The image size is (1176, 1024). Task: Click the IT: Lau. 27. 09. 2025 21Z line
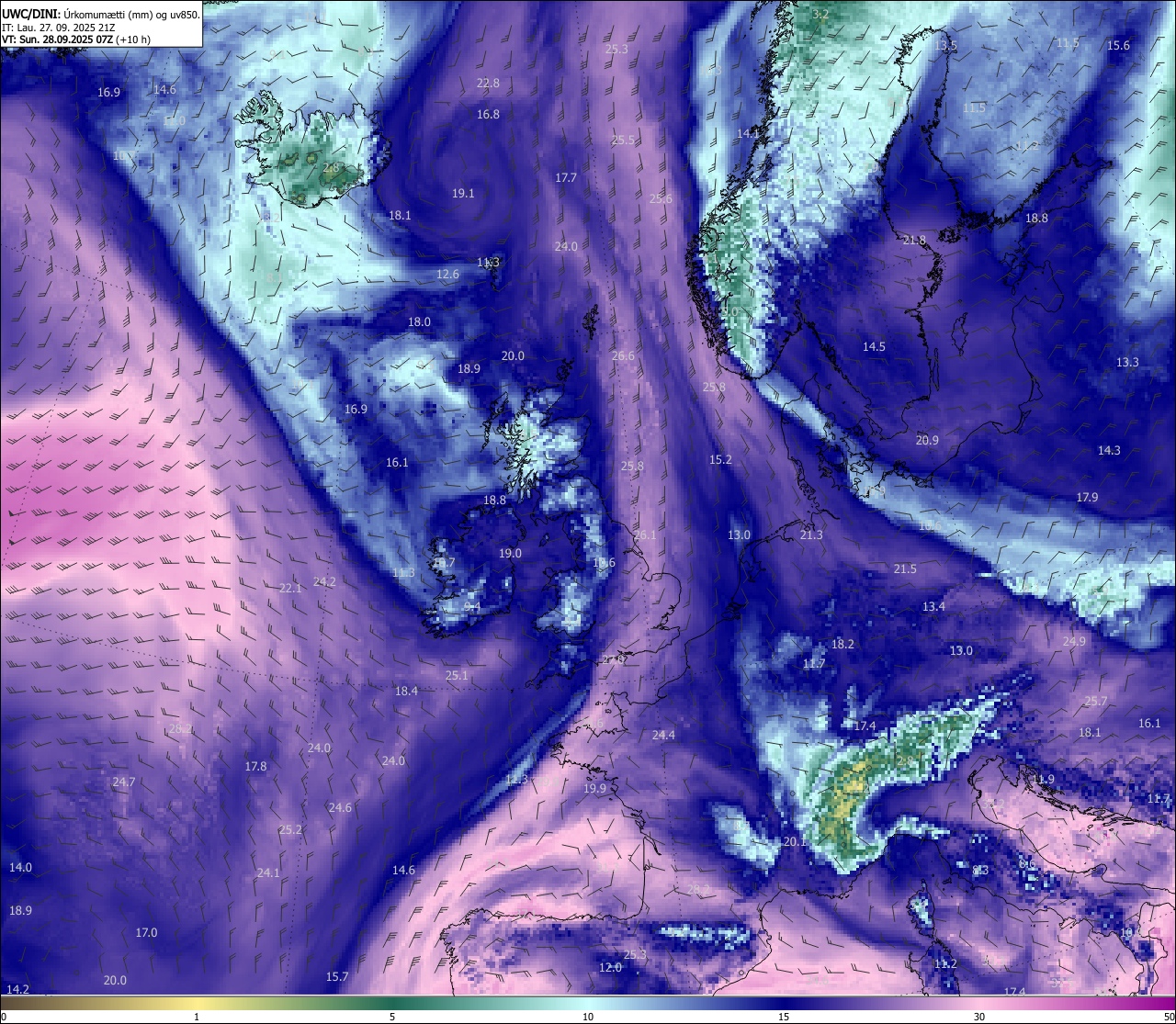58,28
